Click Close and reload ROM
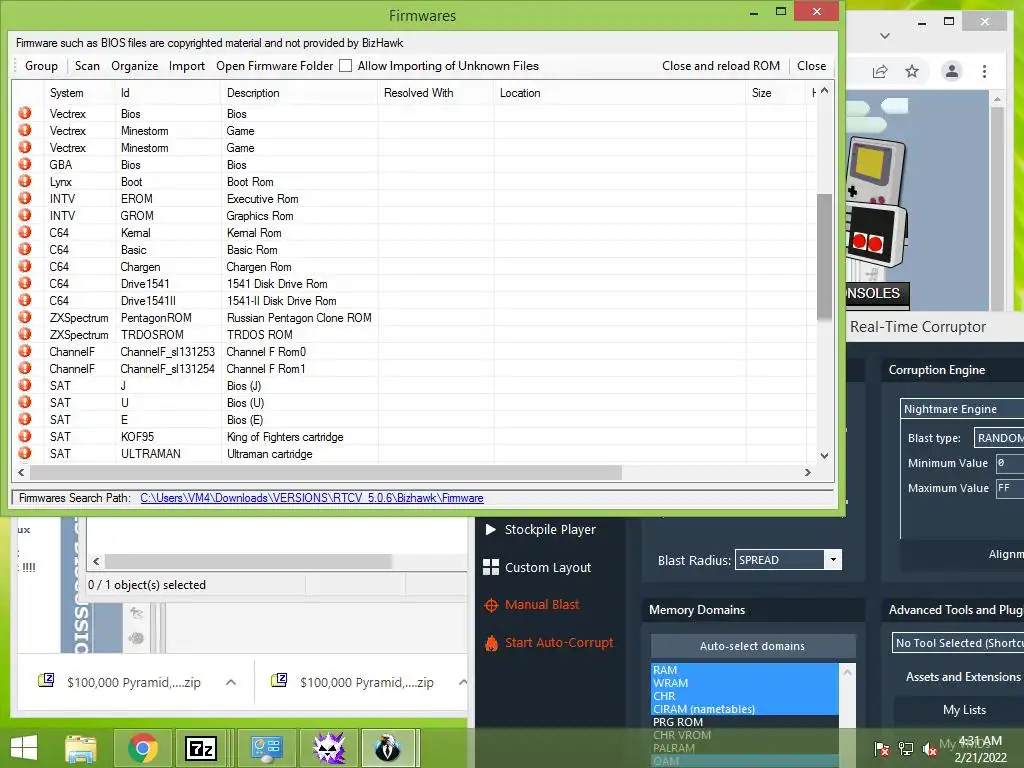The width and height of the screenshot is (1024, 768). 721,66
